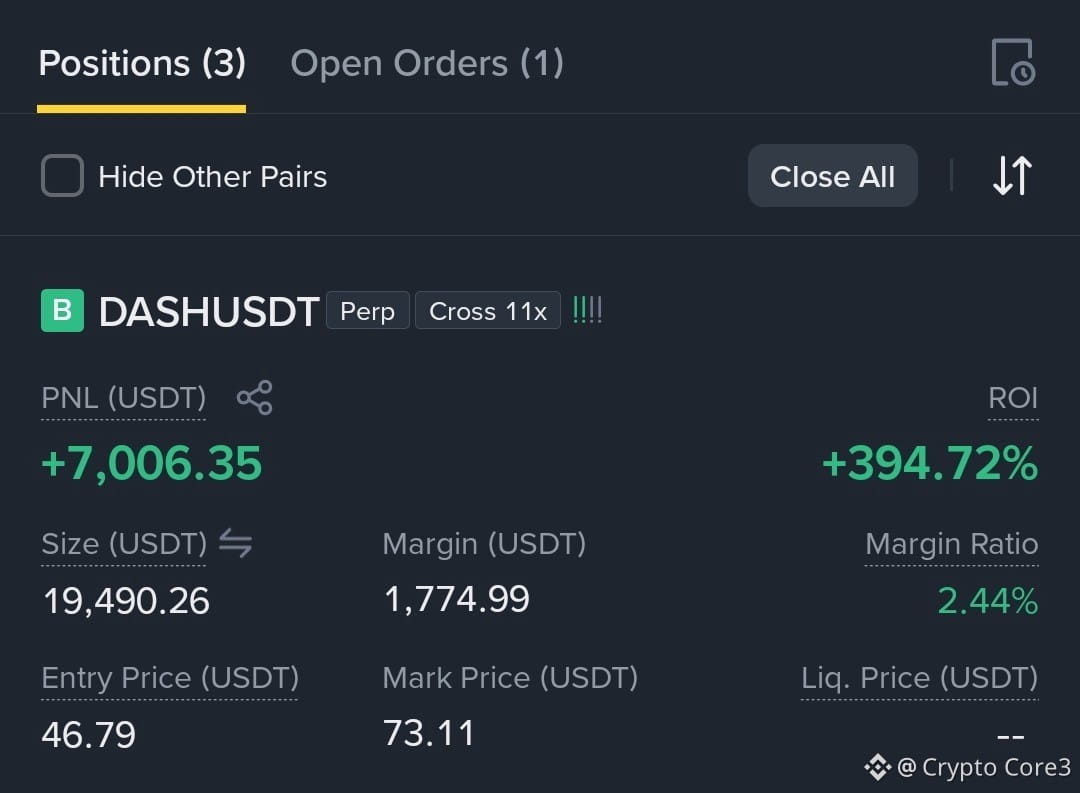Select the Positions (3) tab
Screen dimensions: 1080x793
(x=142, y=63)
